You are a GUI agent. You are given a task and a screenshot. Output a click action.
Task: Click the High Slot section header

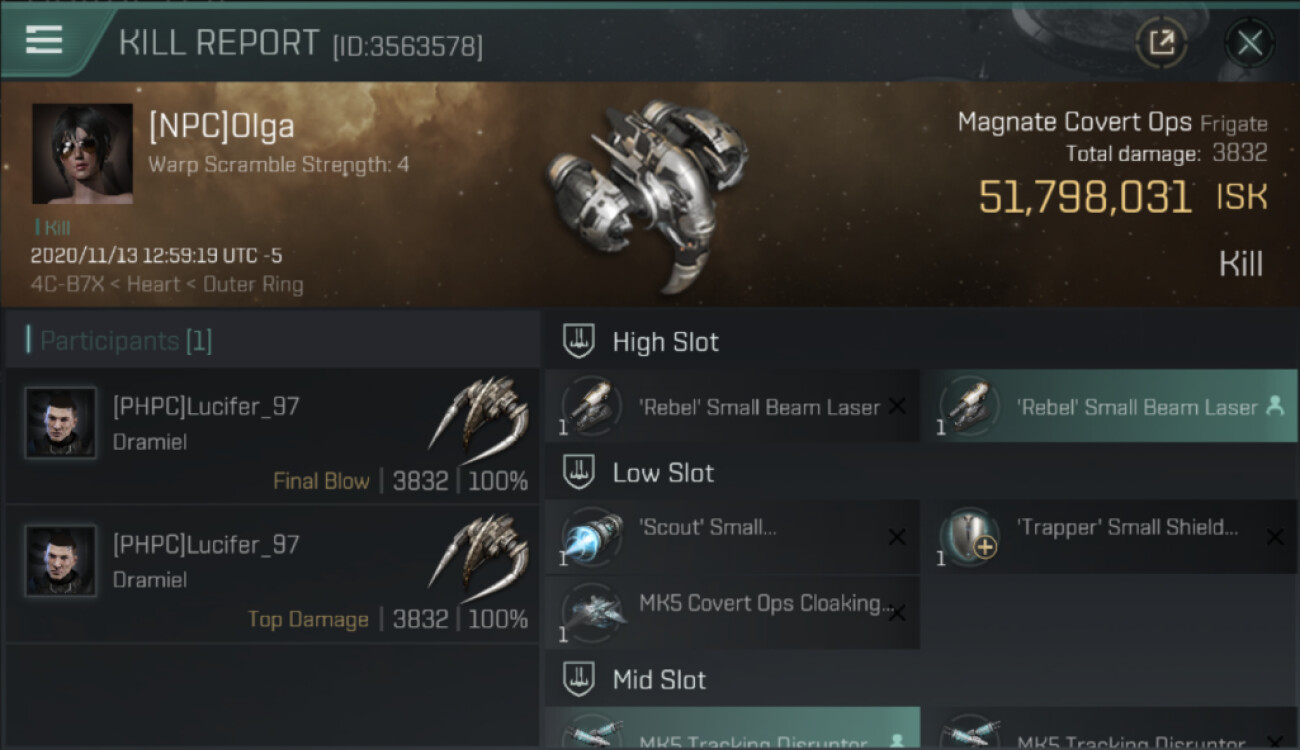665,342
